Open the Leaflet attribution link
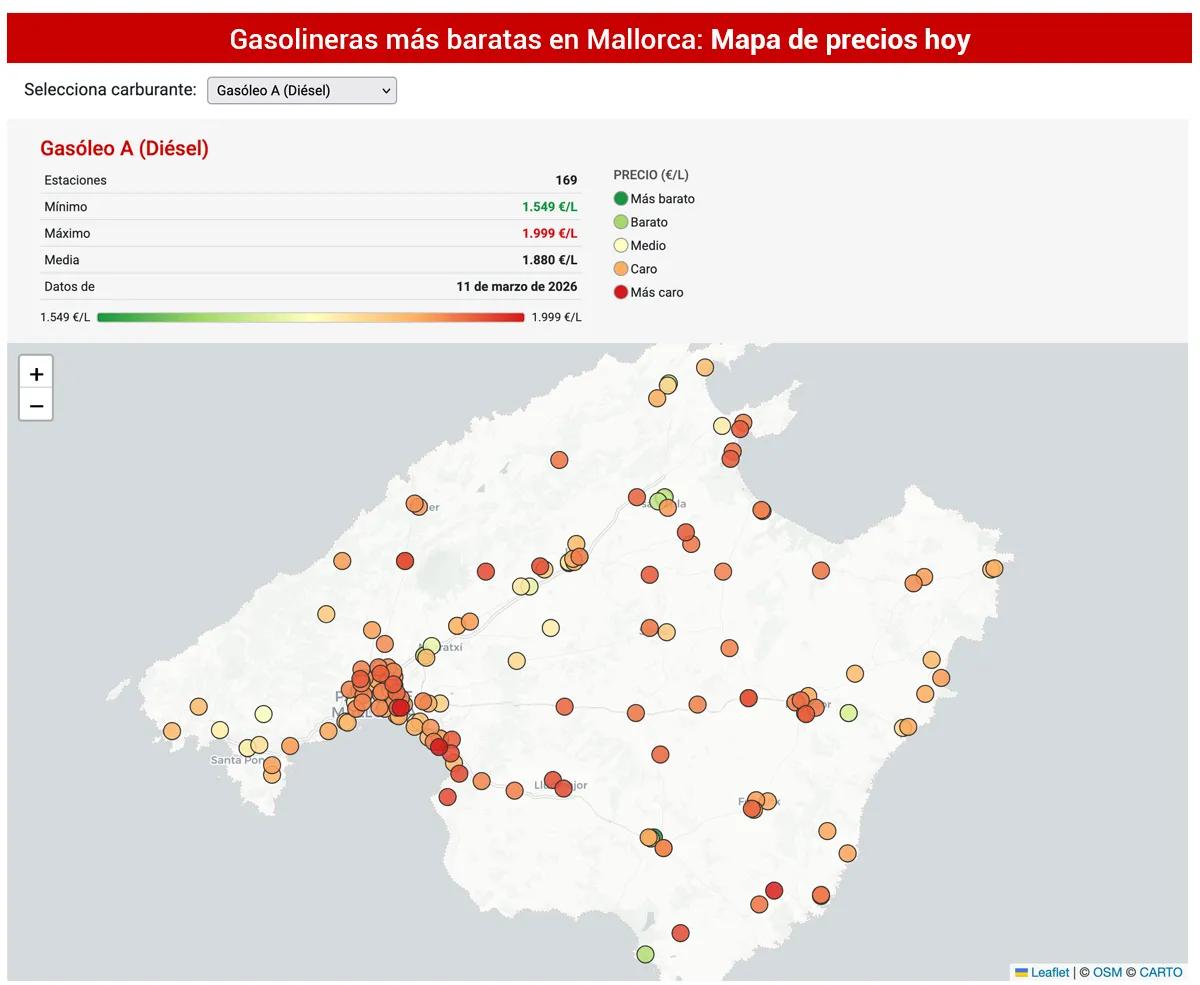This screenshot has height=985, width=1200. (1049, 972)
